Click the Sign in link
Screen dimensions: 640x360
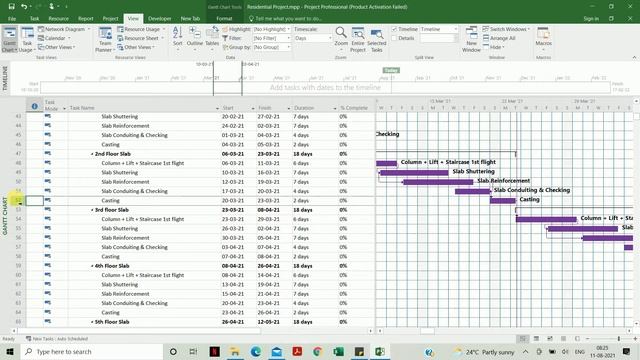point(591,19)
